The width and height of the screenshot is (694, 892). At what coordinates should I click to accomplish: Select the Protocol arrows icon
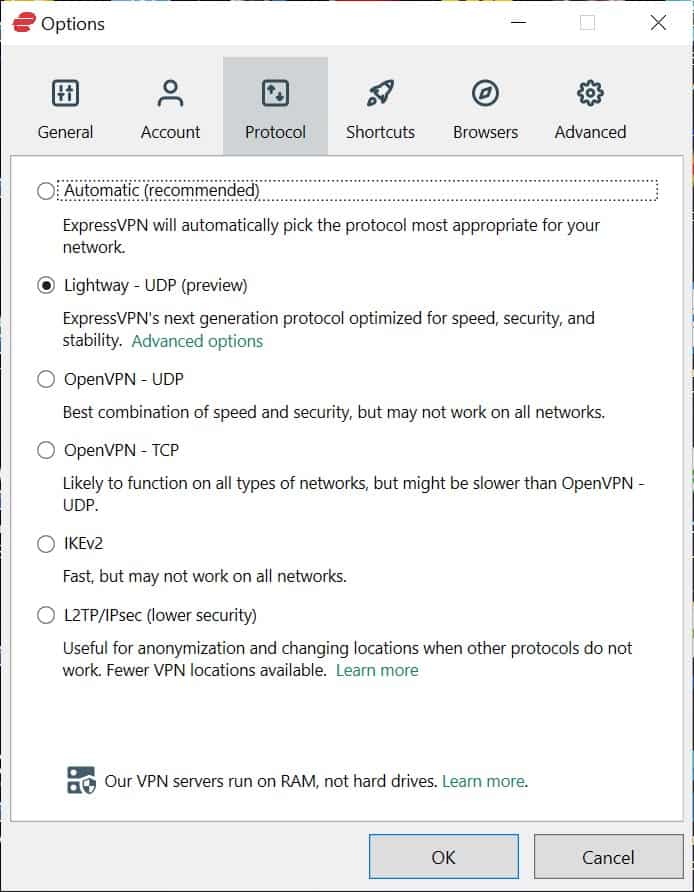(275, 93)
